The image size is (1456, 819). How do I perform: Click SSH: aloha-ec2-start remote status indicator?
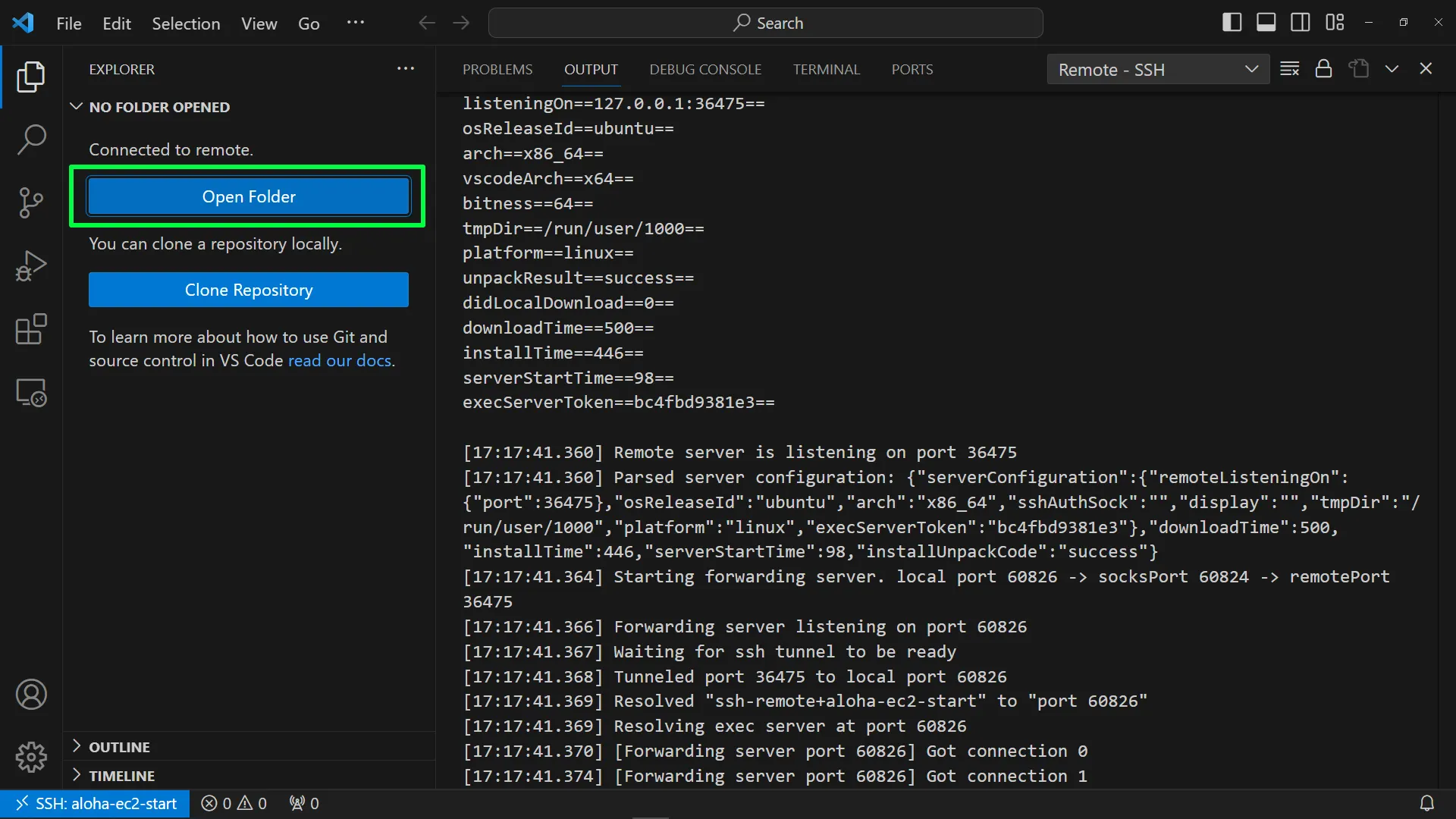[96, 804]
